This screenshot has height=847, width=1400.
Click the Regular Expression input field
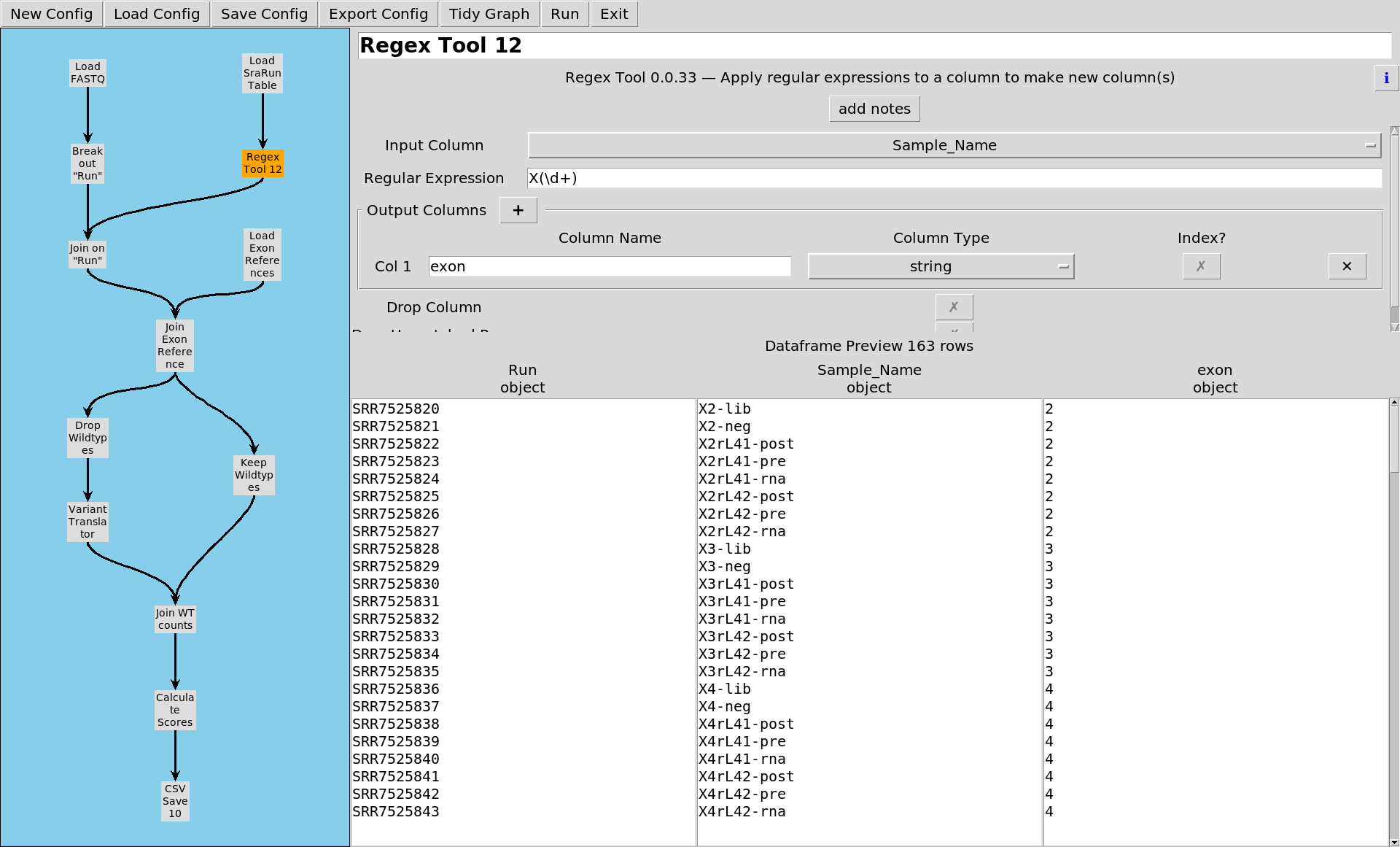(x=954, y=178)
